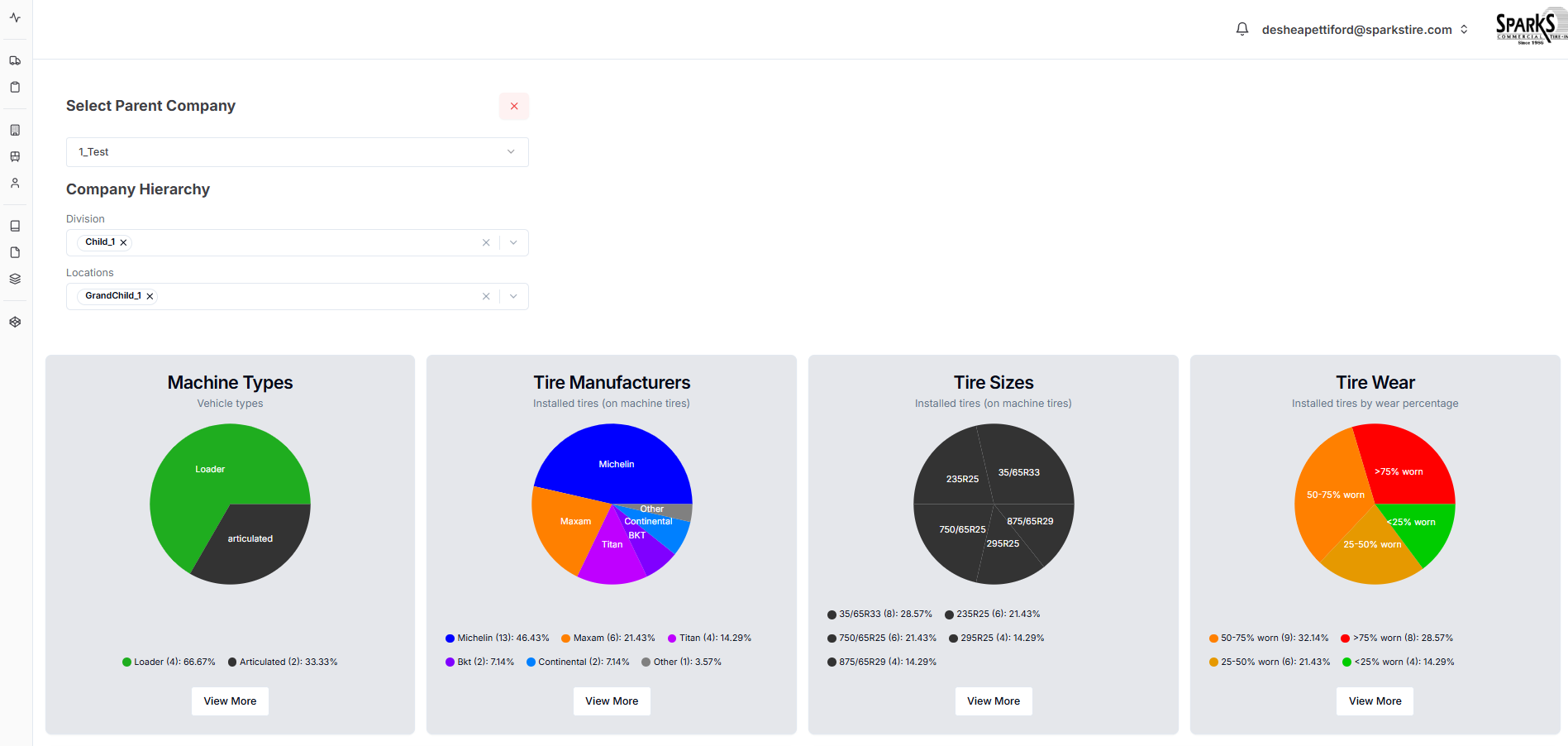Remove the Child_1 division tag
Image resolution: width=1568 pixels, height=746 pixels.
pyautogui.click(x=123, y=241)
